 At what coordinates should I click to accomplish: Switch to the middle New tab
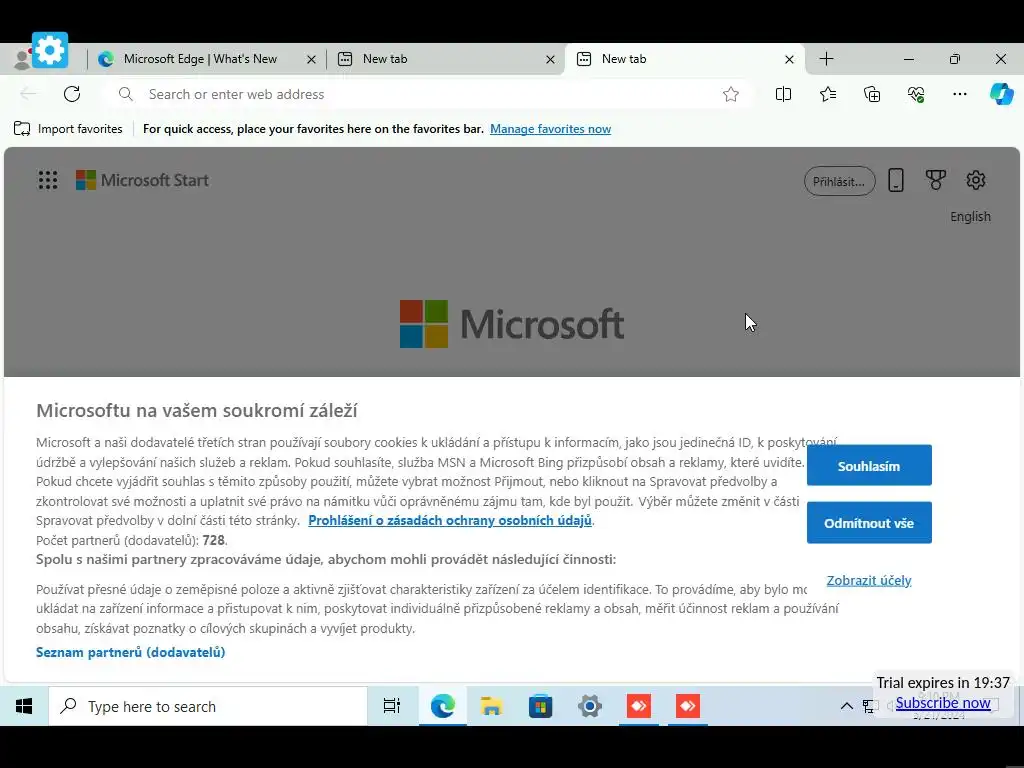[445, 59]
